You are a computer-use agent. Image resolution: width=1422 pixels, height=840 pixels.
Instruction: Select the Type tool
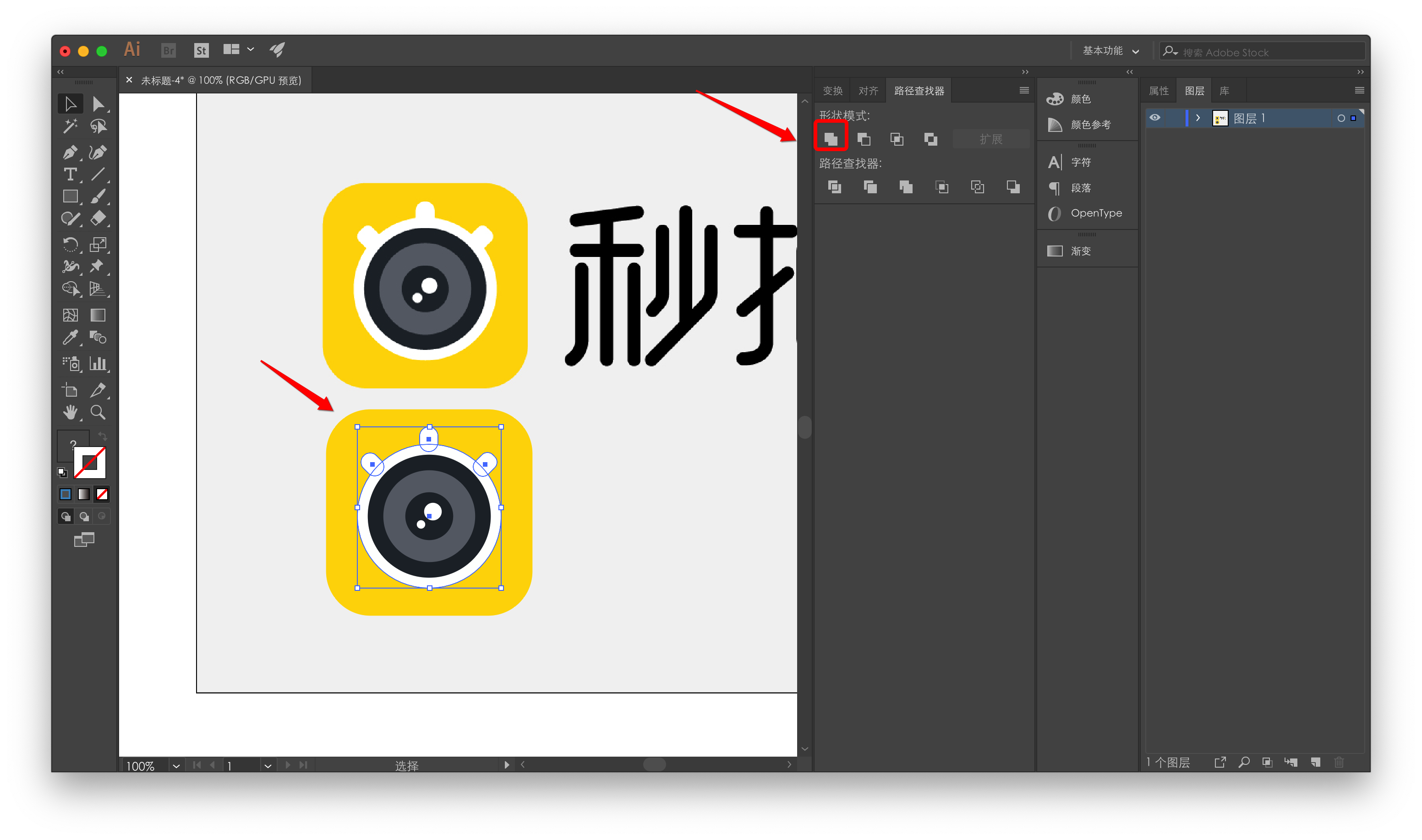pos(70,175)
